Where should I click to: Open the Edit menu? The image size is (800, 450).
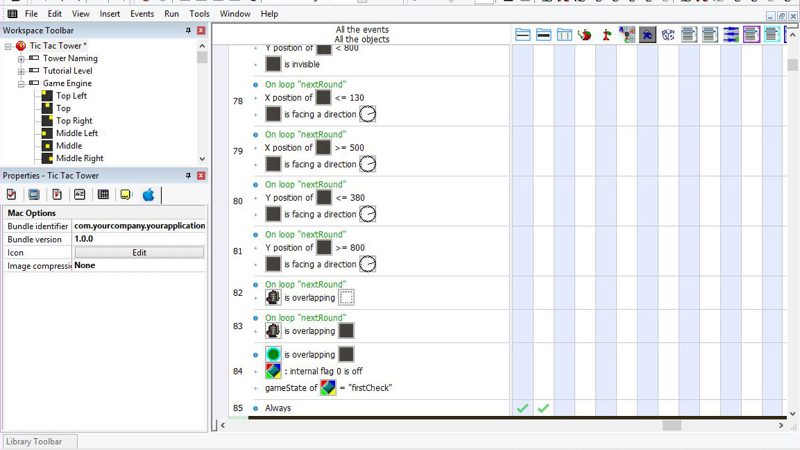[55, 14]
